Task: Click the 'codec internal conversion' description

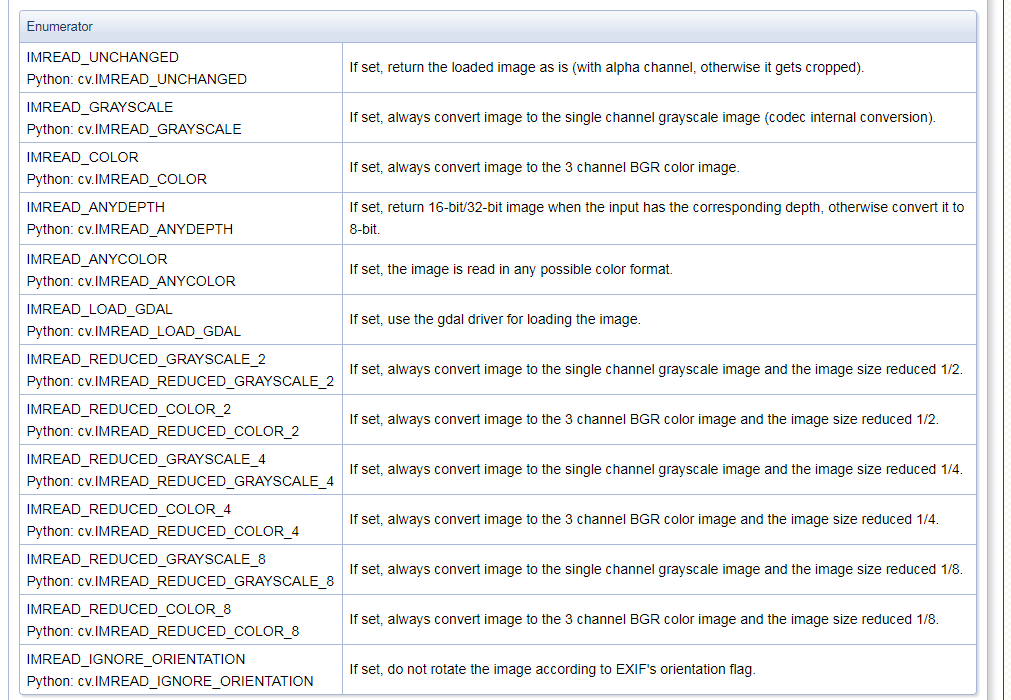Action: tap(643, 117)
